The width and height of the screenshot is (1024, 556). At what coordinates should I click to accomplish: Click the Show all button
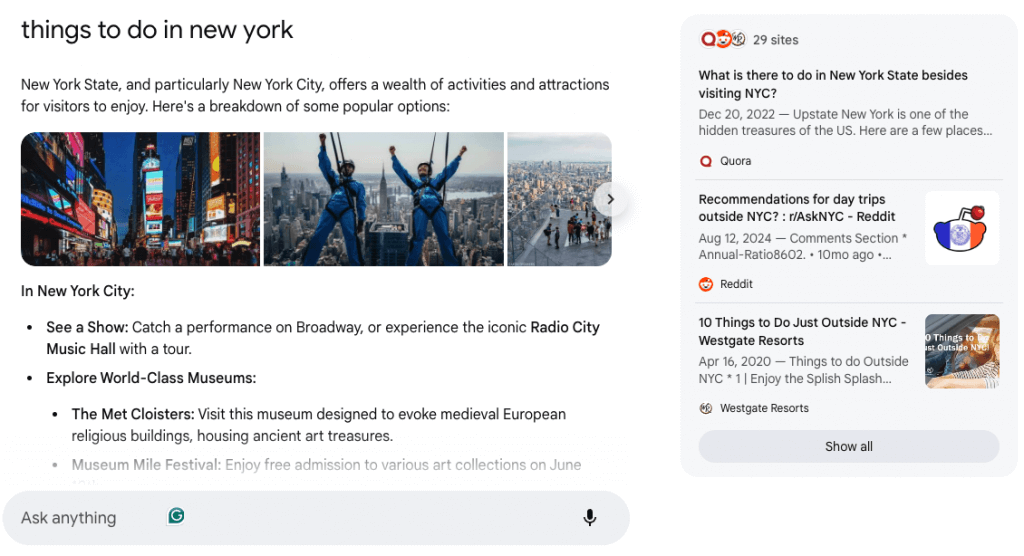[x=848, y=446]
